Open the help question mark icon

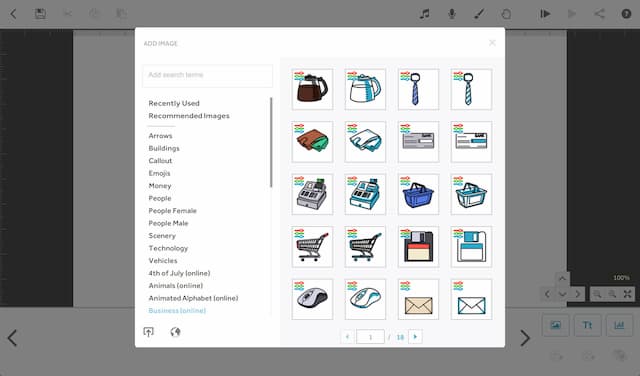pos(626,14)
